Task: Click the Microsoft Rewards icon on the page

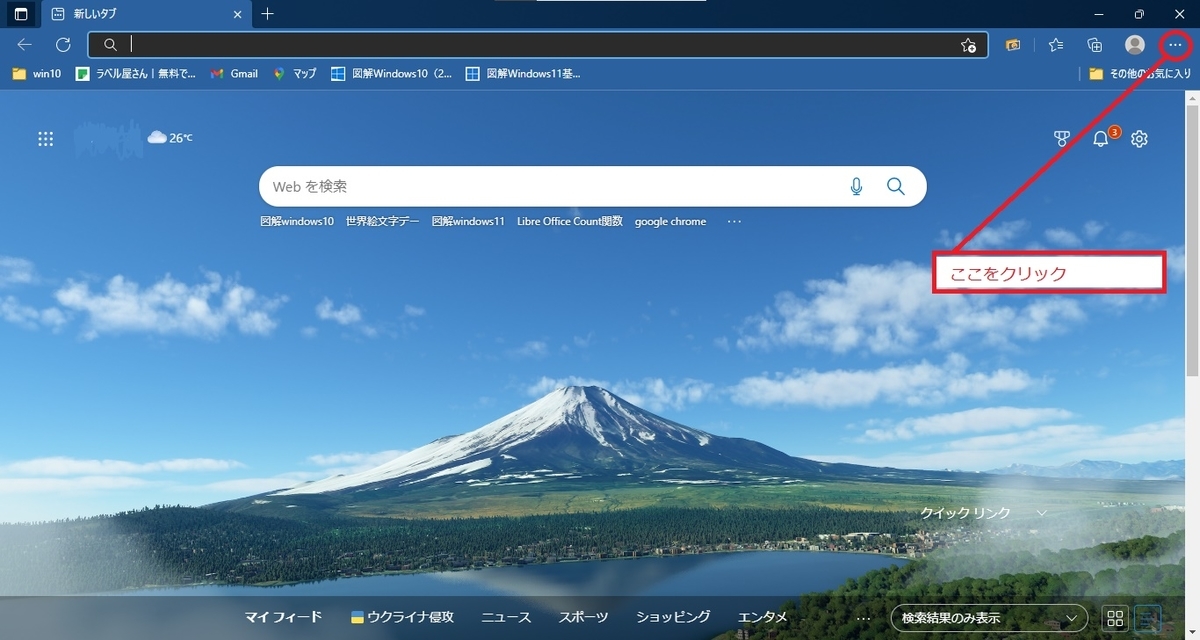Action: [1062, 138]
